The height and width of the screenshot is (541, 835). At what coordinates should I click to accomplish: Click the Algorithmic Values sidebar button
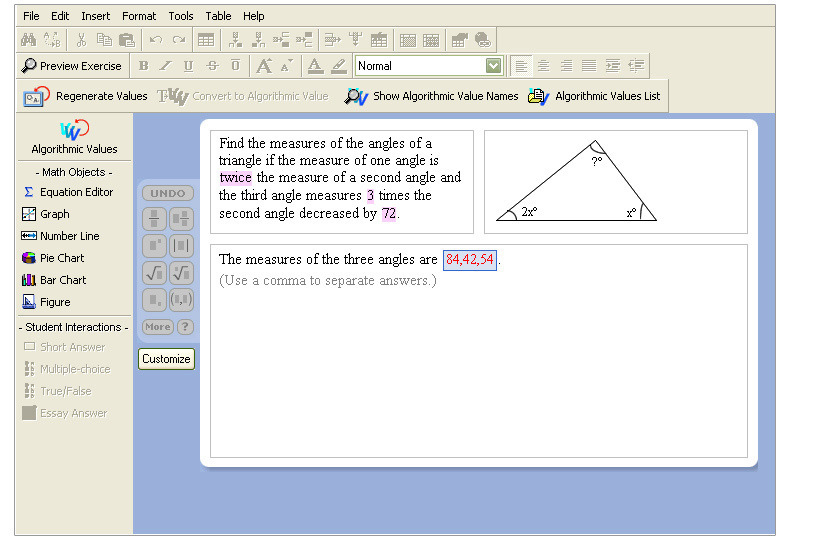(x=74, y=137)
